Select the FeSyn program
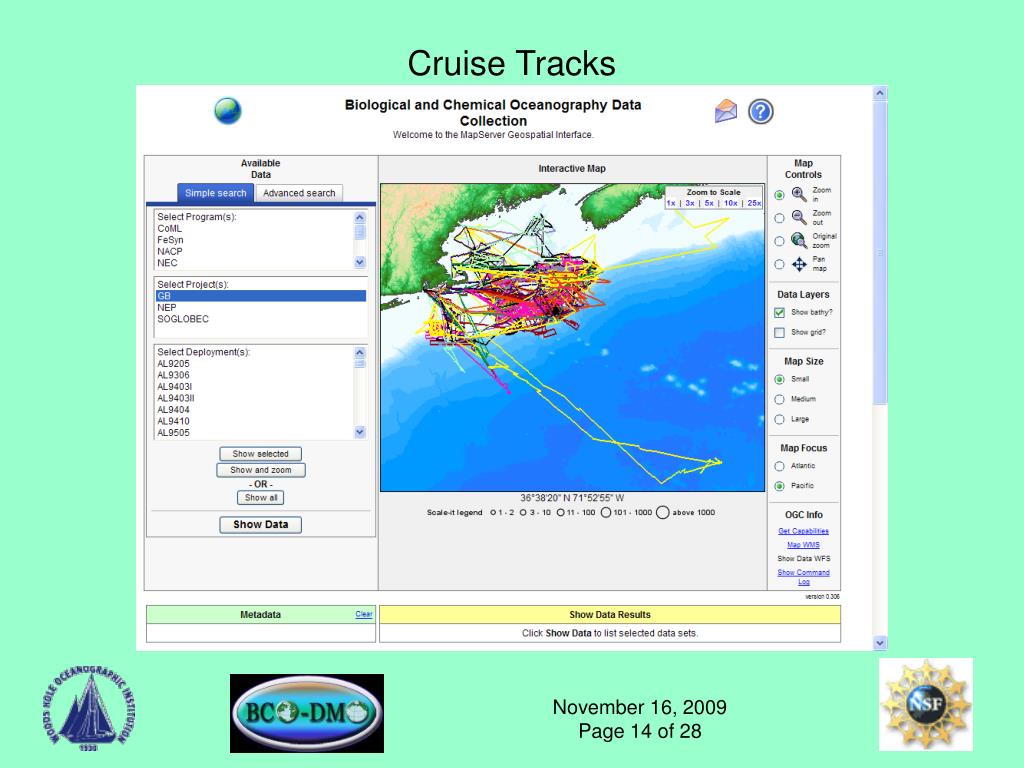This screenshot has width=1024, height=768. point(255,240)
